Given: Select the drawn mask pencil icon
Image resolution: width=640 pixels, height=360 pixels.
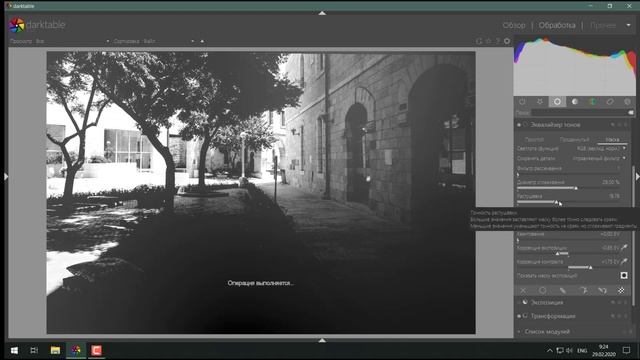Looking at the screenshot, I should (562, 290).
